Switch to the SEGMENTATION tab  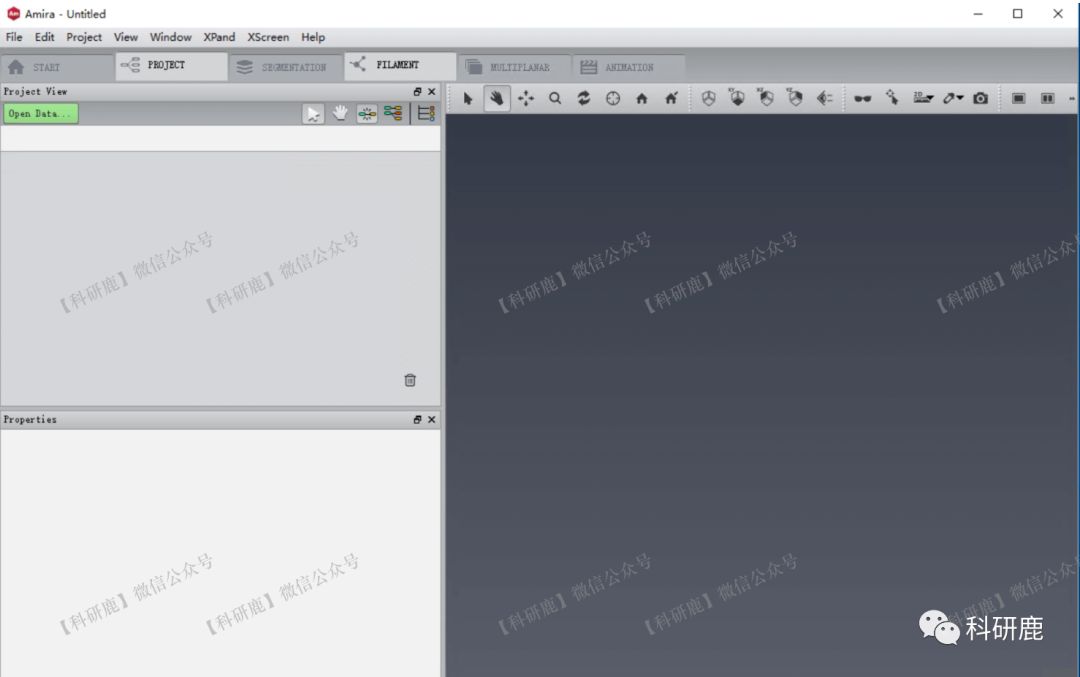(x=284, y=67)
